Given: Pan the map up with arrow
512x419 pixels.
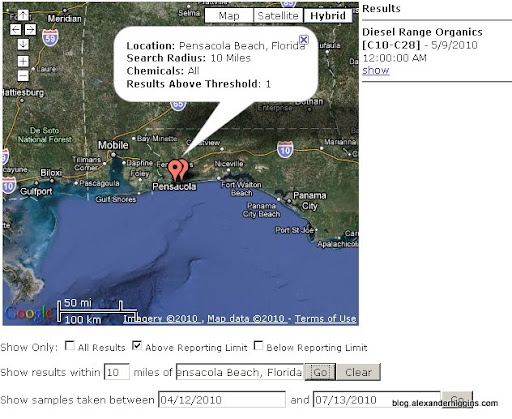Looking at the screenshot, I should coord(23,15).
